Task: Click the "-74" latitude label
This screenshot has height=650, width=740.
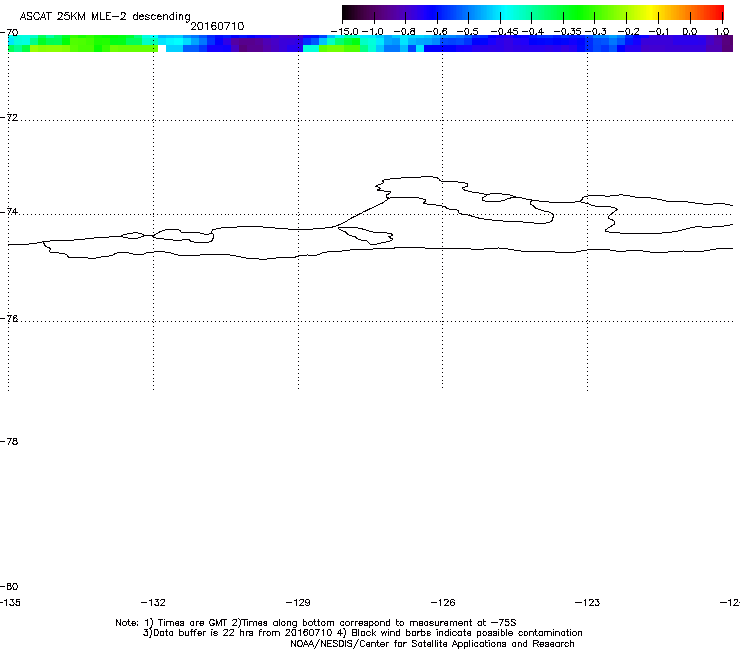Action: pos(9,211)
